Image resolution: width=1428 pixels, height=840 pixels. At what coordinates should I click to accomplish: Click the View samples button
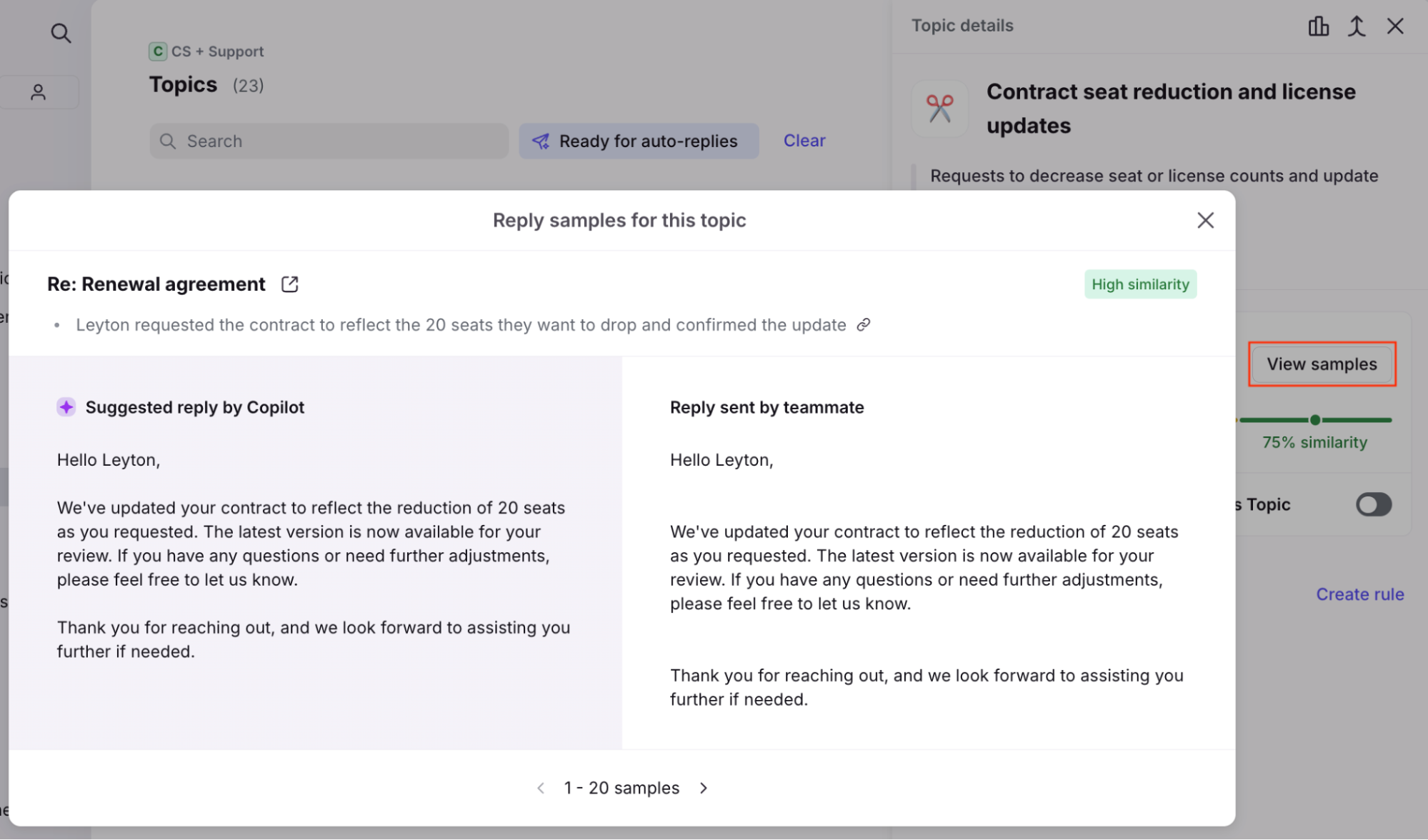point(1322,364)
